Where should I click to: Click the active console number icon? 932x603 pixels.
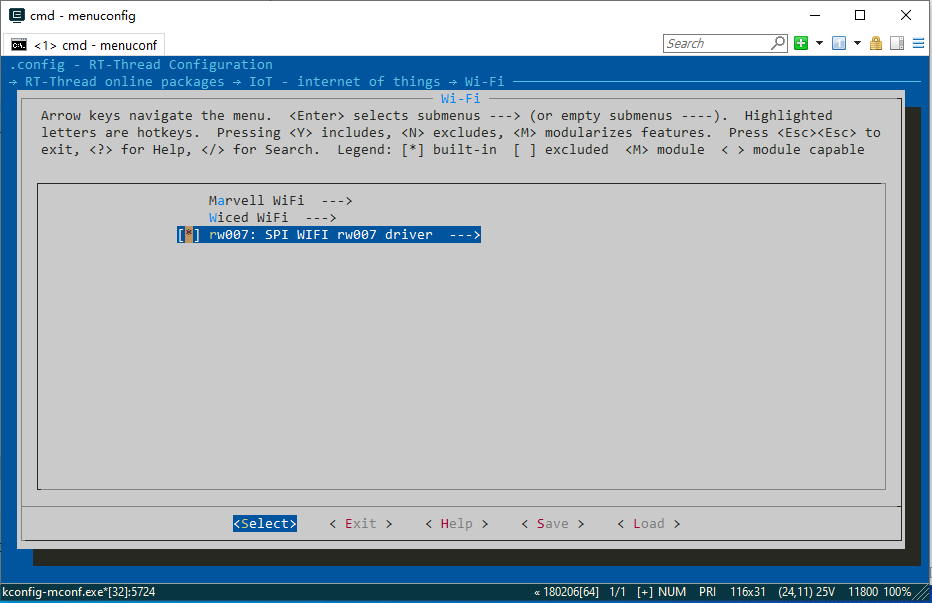pyautogui.click(x=839, y=43)
